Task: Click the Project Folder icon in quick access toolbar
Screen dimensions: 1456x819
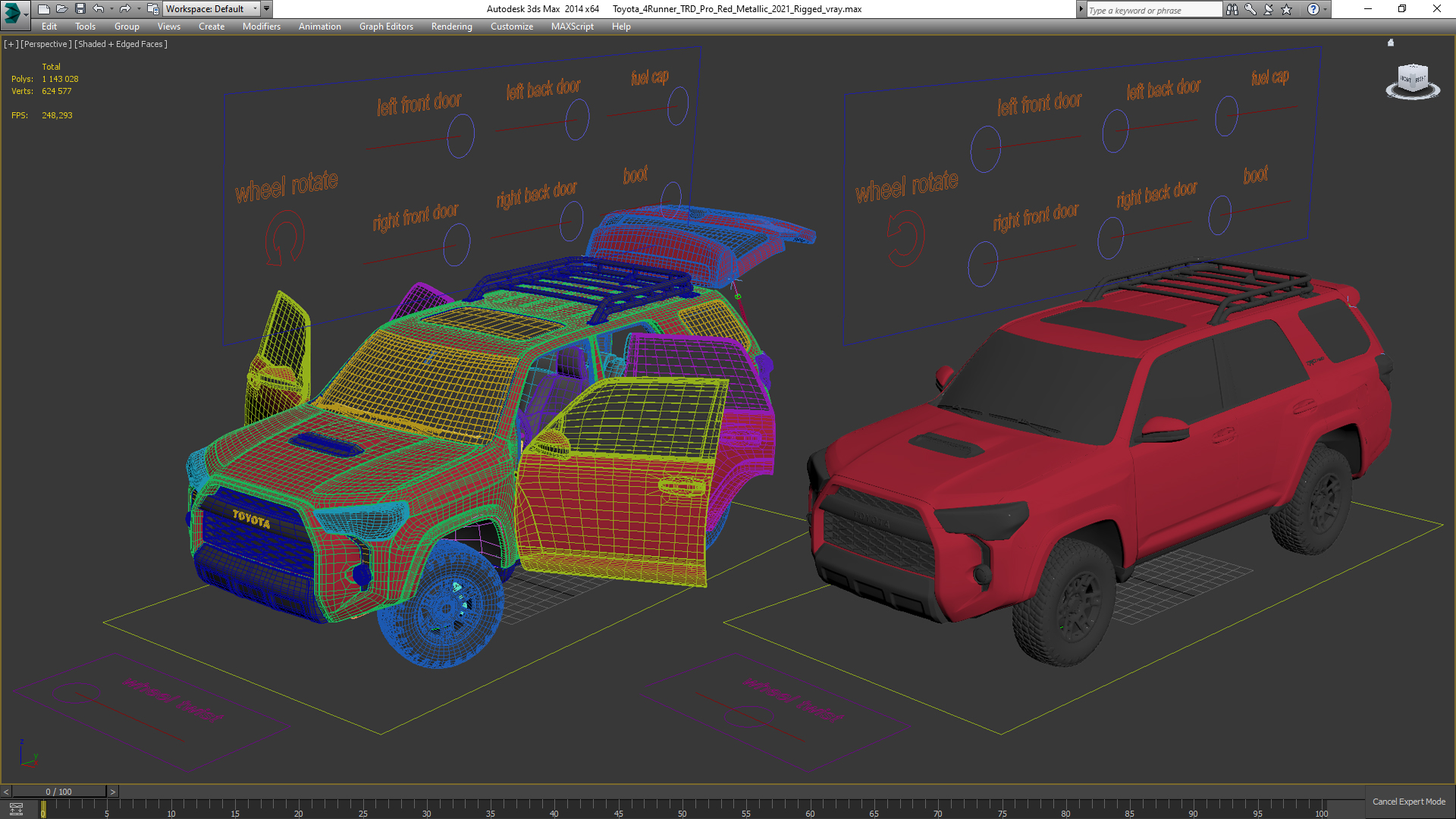Action: click(x=152, y=9)
